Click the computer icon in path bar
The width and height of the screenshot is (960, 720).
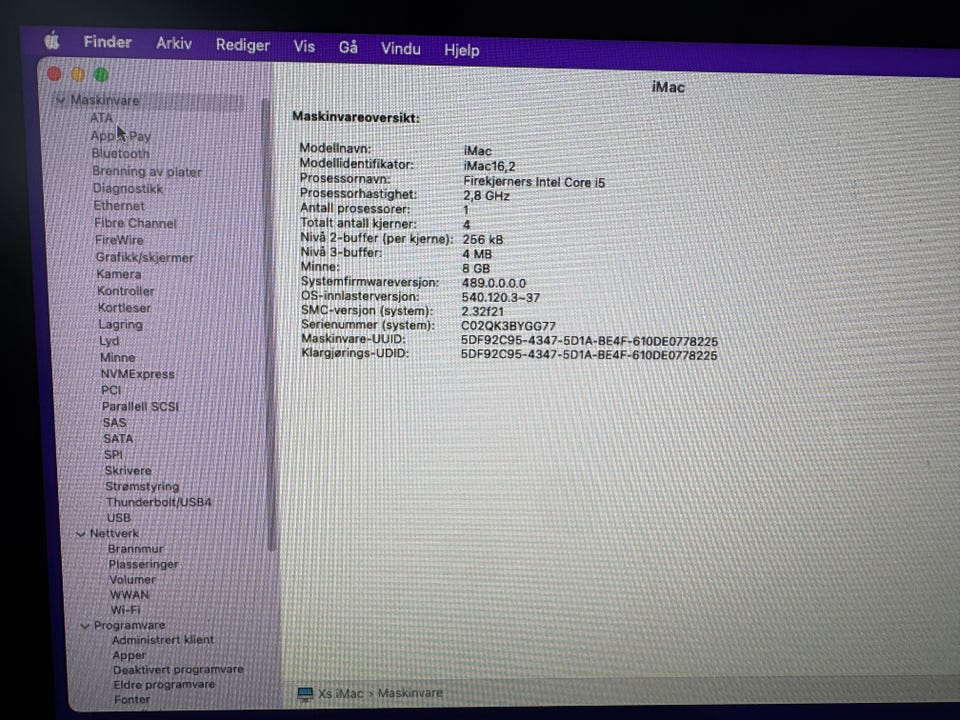point(305,693)
